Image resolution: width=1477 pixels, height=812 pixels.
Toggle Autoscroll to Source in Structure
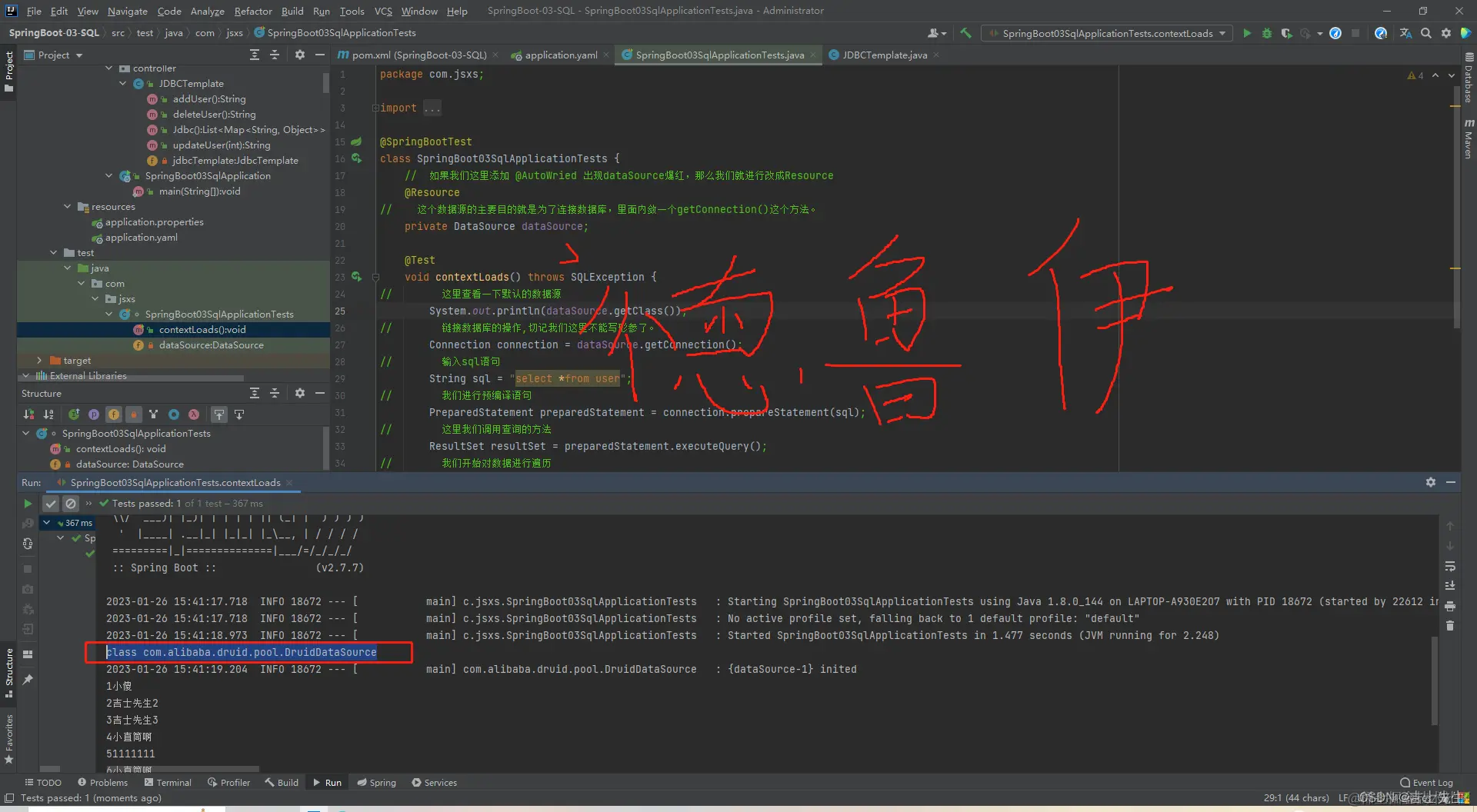click(x=219, y=414)
